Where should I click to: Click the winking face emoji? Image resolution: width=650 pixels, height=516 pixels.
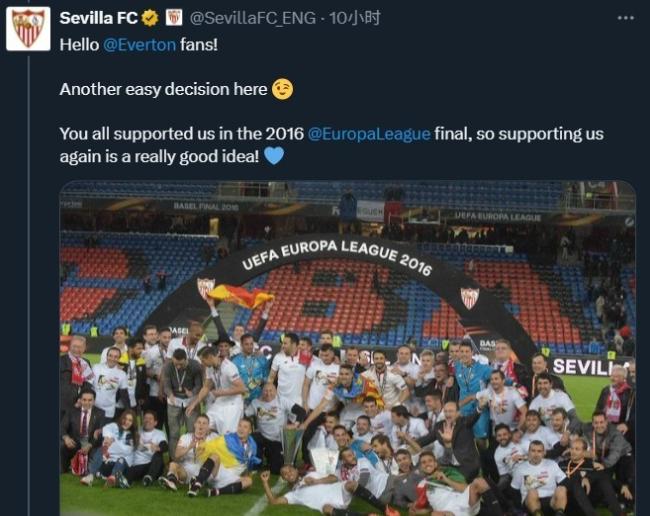[282, 89]
